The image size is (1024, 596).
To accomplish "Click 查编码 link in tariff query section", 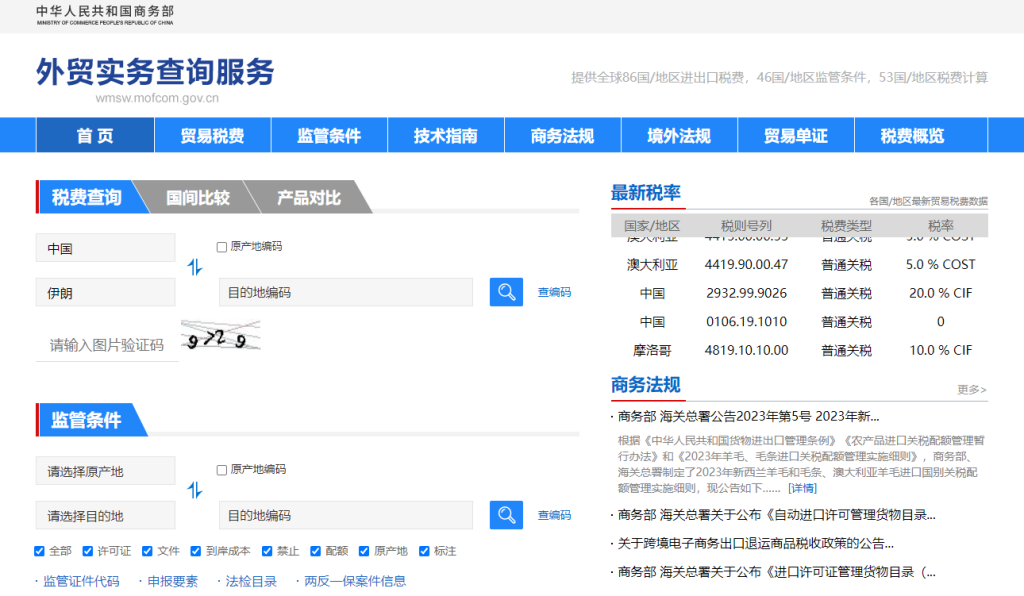I will click(554, 292).
